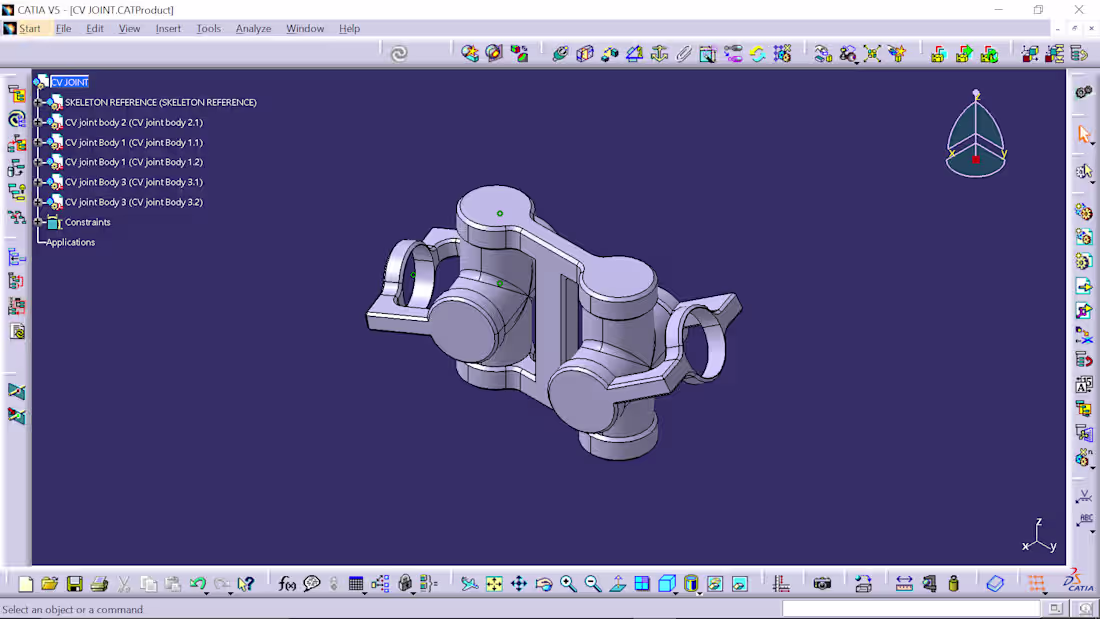This screenshot has height=619, width=1100.
Task: Open the Measure Between tool
Action: click(903, 582)
